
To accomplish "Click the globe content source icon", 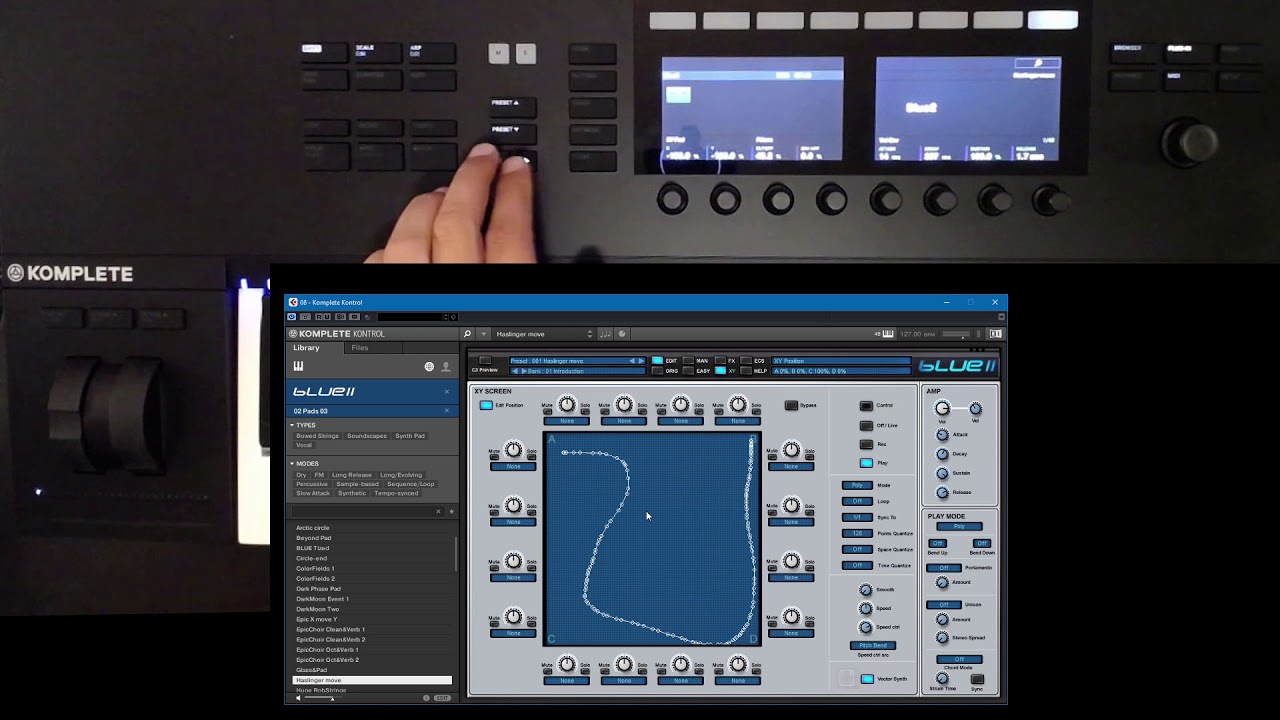I will pos(429,367).
